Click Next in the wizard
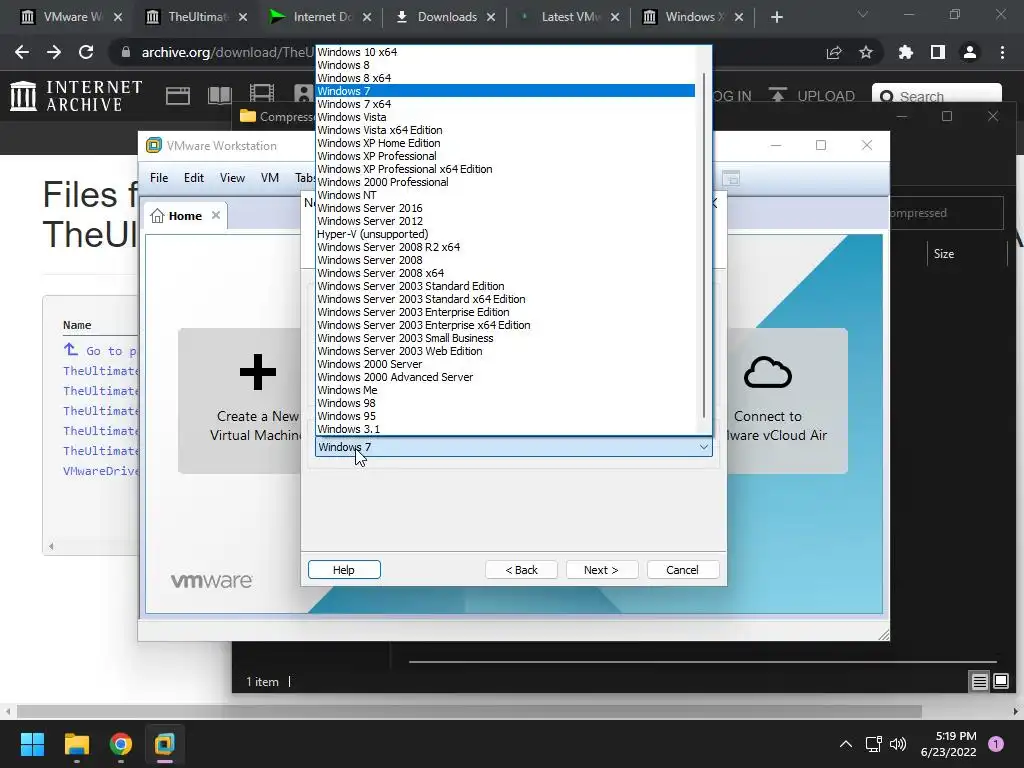The image size is (1024, 768). (x=601, y=570)
